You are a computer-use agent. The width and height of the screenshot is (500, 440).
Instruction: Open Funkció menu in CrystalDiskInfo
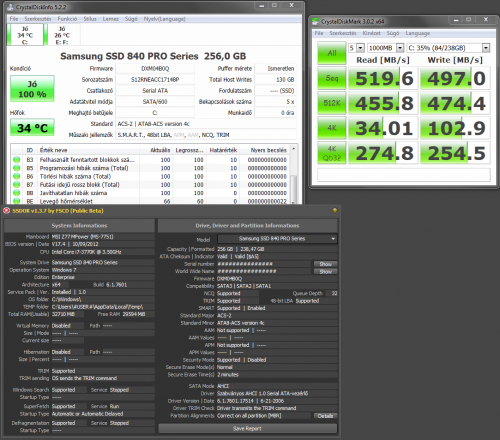tap(67, 19)
